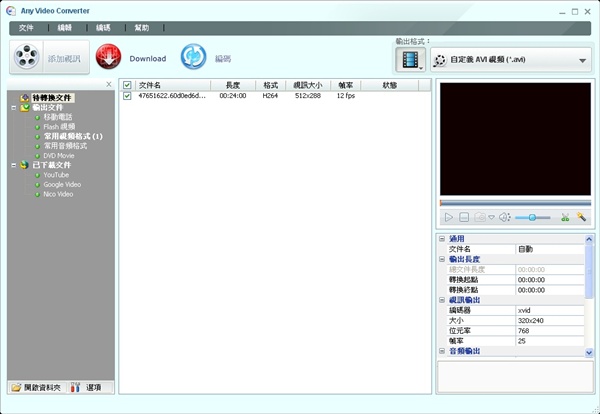Collapse the 輸出長度 property group
The width and height of the screenshot is (600, 414).
442,259
